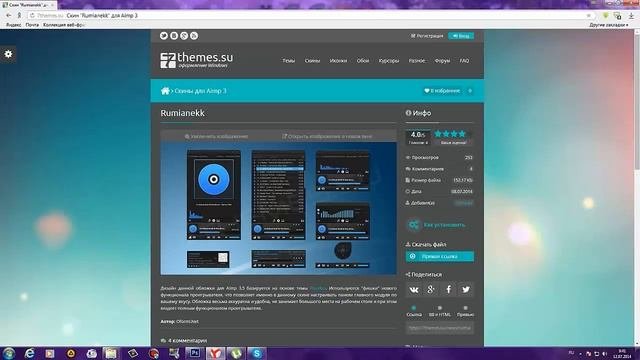Open the 'Темы' navigation menu
The image size is (640, 360).
(289, 60)
